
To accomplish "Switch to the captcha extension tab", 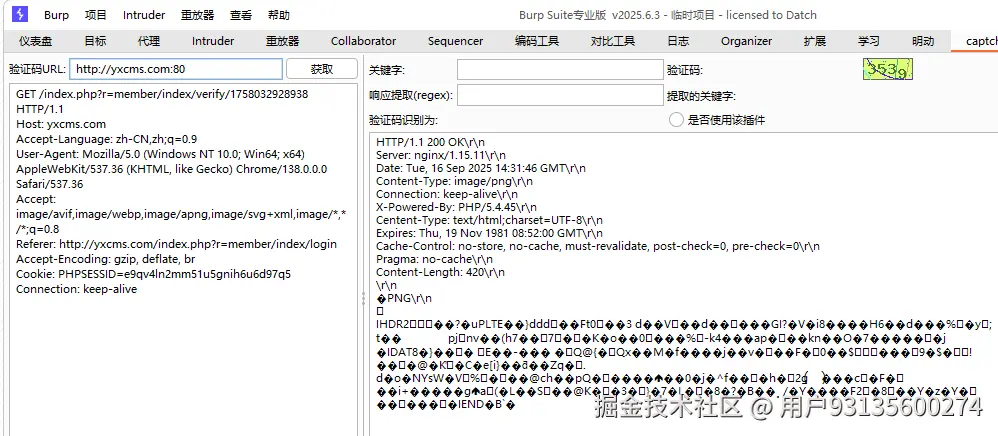I will [x=980, y=41].
